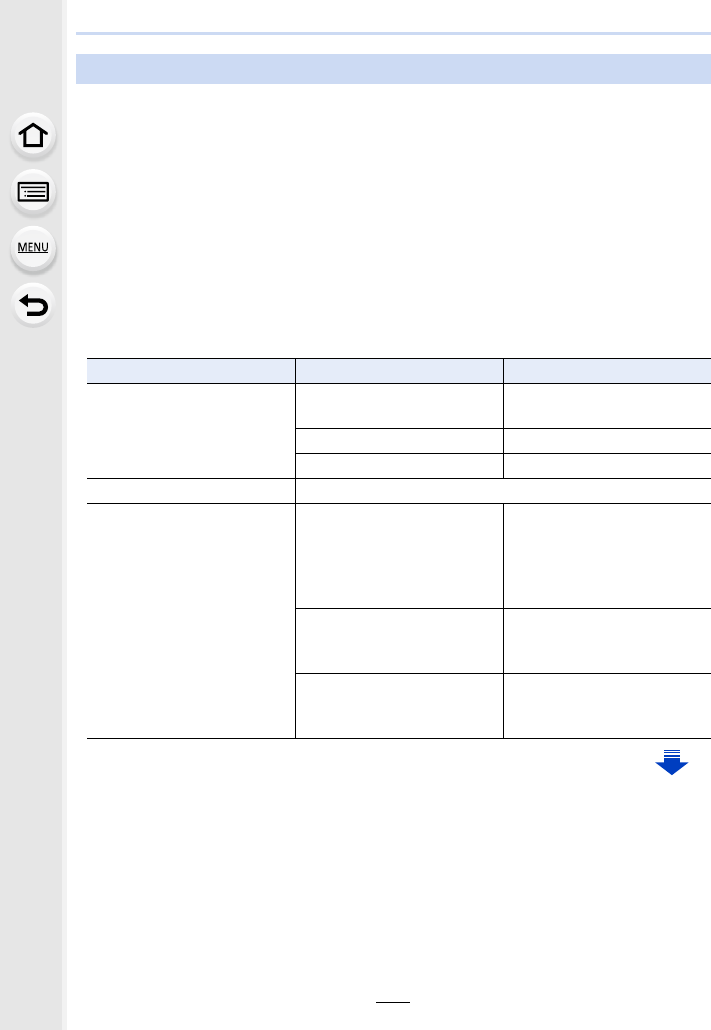The height and width of the screenshot is (1030, 711).
Task: Select the middle column header cell of table
Action: tap(400, 371)
